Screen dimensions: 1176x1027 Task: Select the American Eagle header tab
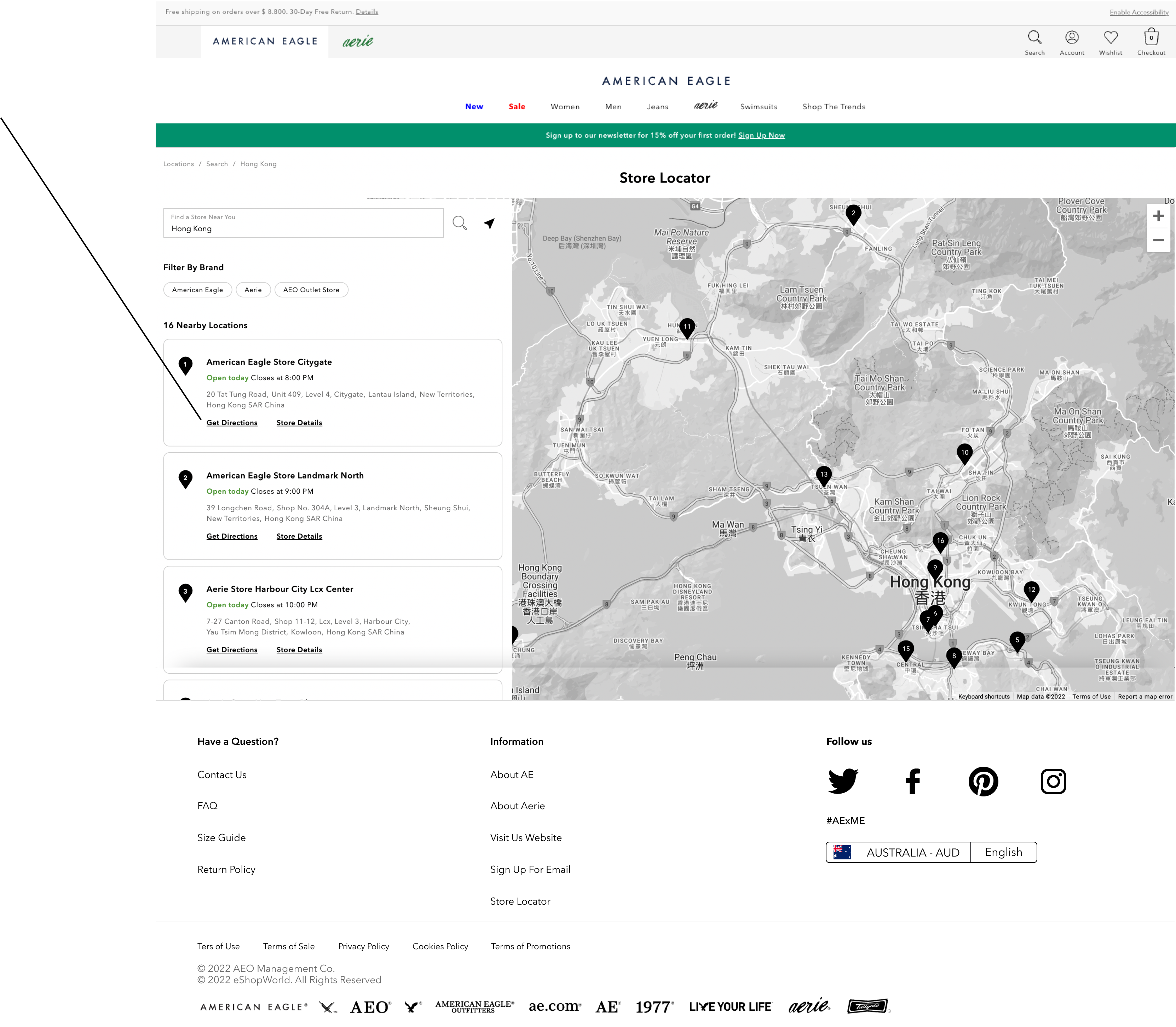coord(264,41)
